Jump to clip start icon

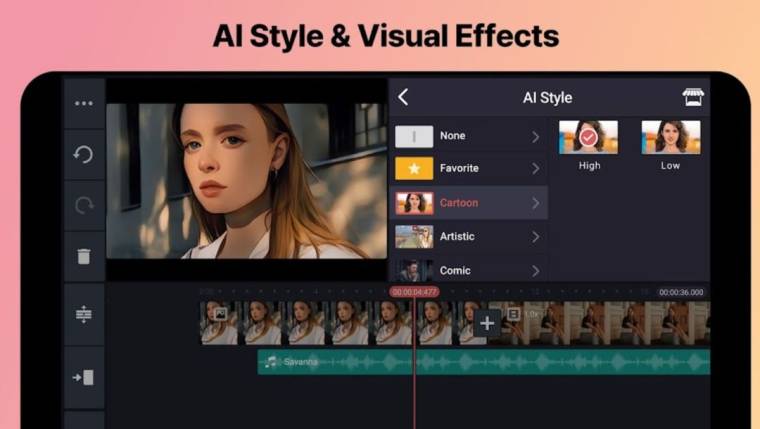[84, 377]
